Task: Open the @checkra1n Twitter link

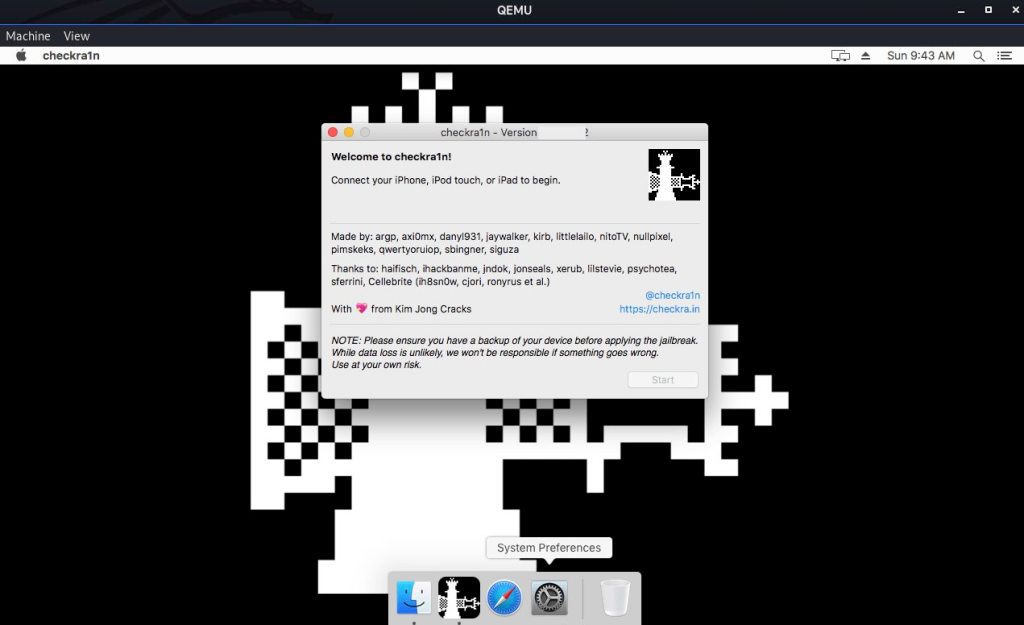Action: pyautogui.click(x=672, y=295)
